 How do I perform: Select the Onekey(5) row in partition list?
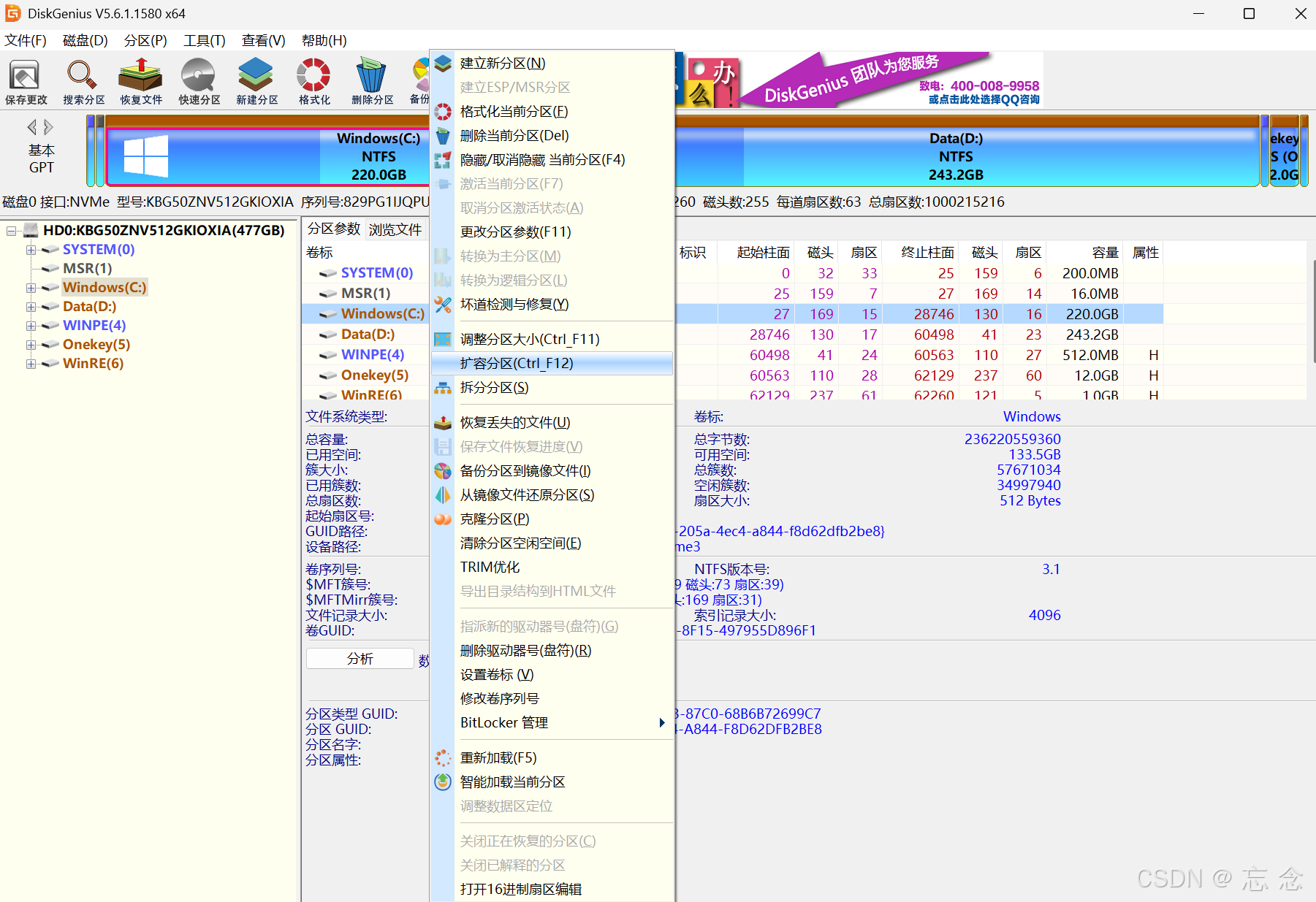[x=732, y=375]
